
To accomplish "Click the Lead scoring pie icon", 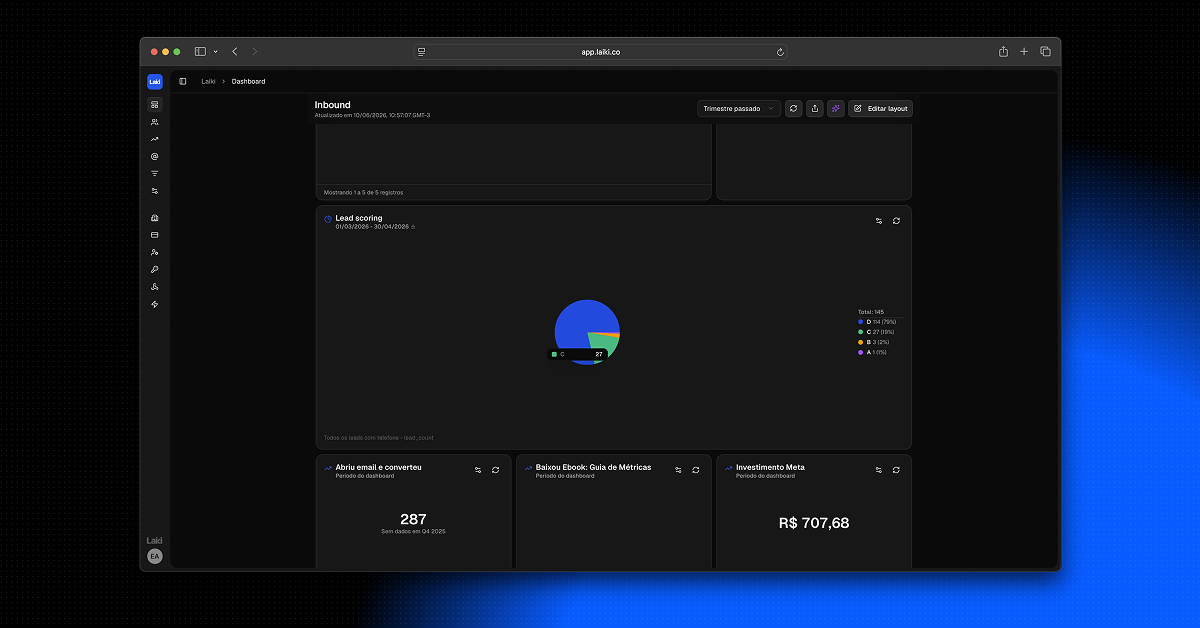I will [x=328, y=218].
